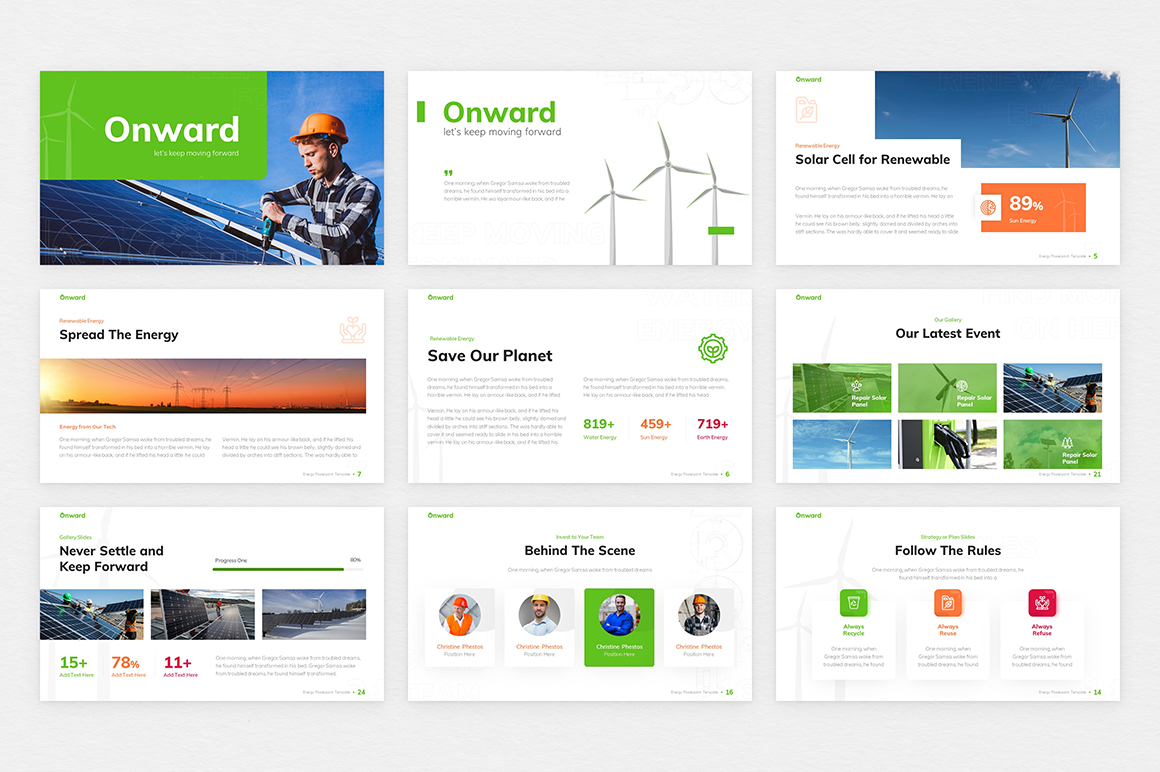Click the 819+ Water Energy statistic
The height and width of the screenshot is (772, 1160).
[600, 428]
